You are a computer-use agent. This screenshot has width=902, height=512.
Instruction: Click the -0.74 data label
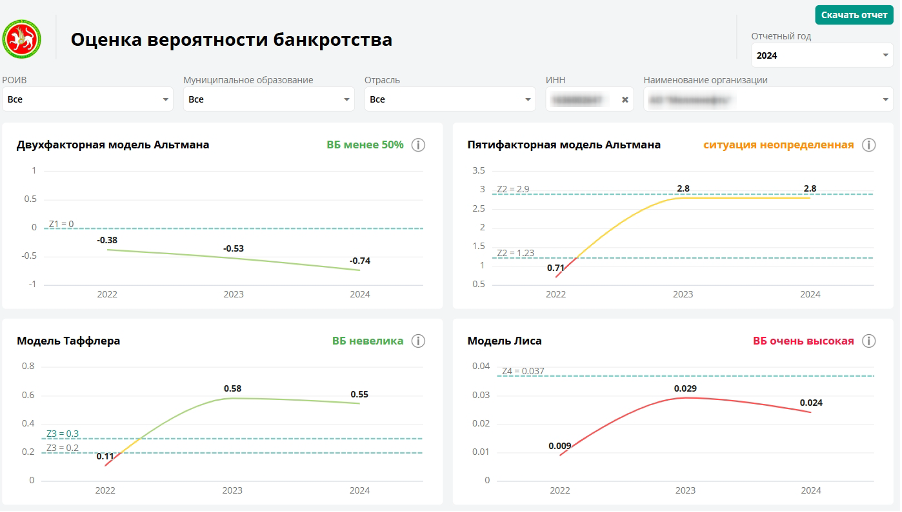pyautogui.click(x=361, y=261)
